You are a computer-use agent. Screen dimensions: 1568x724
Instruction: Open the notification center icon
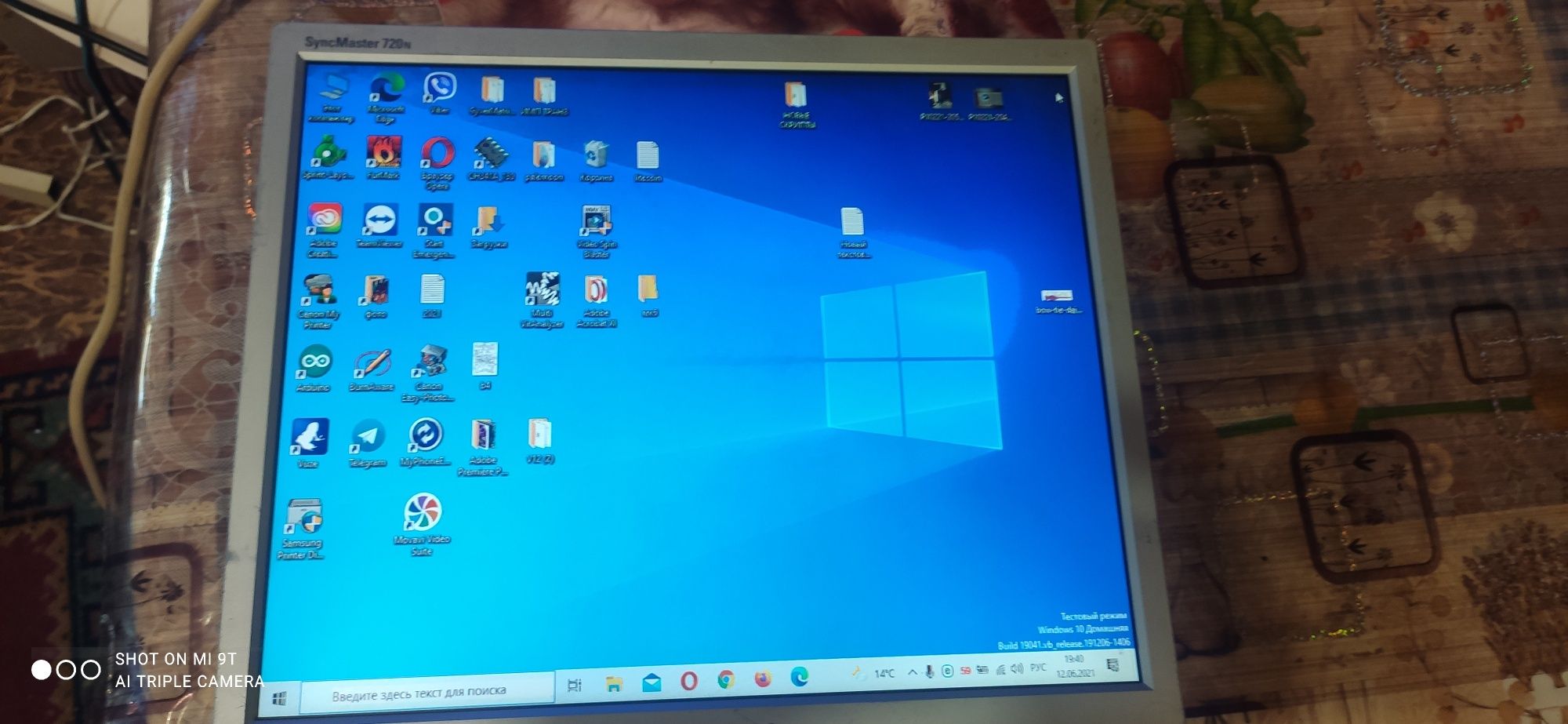[1112, 665]
